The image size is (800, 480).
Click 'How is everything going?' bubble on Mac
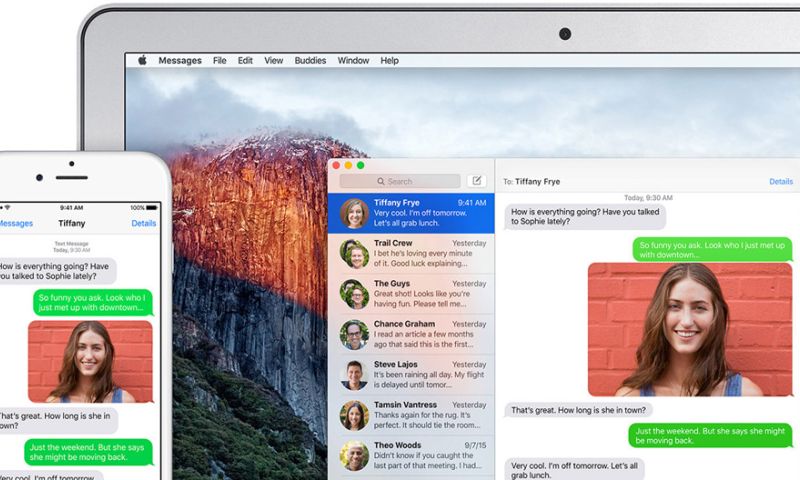(x=585, y=216)
